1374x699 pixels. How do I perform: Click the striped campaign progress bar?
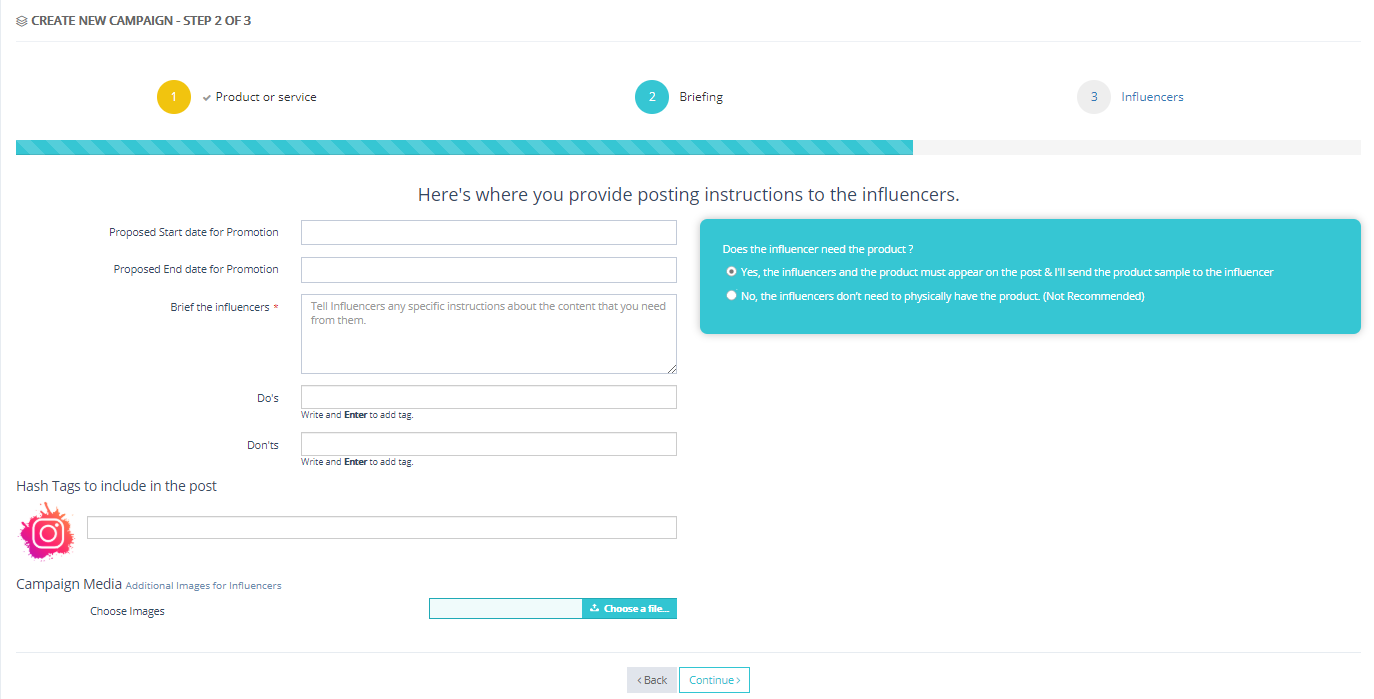coord(464,148)
